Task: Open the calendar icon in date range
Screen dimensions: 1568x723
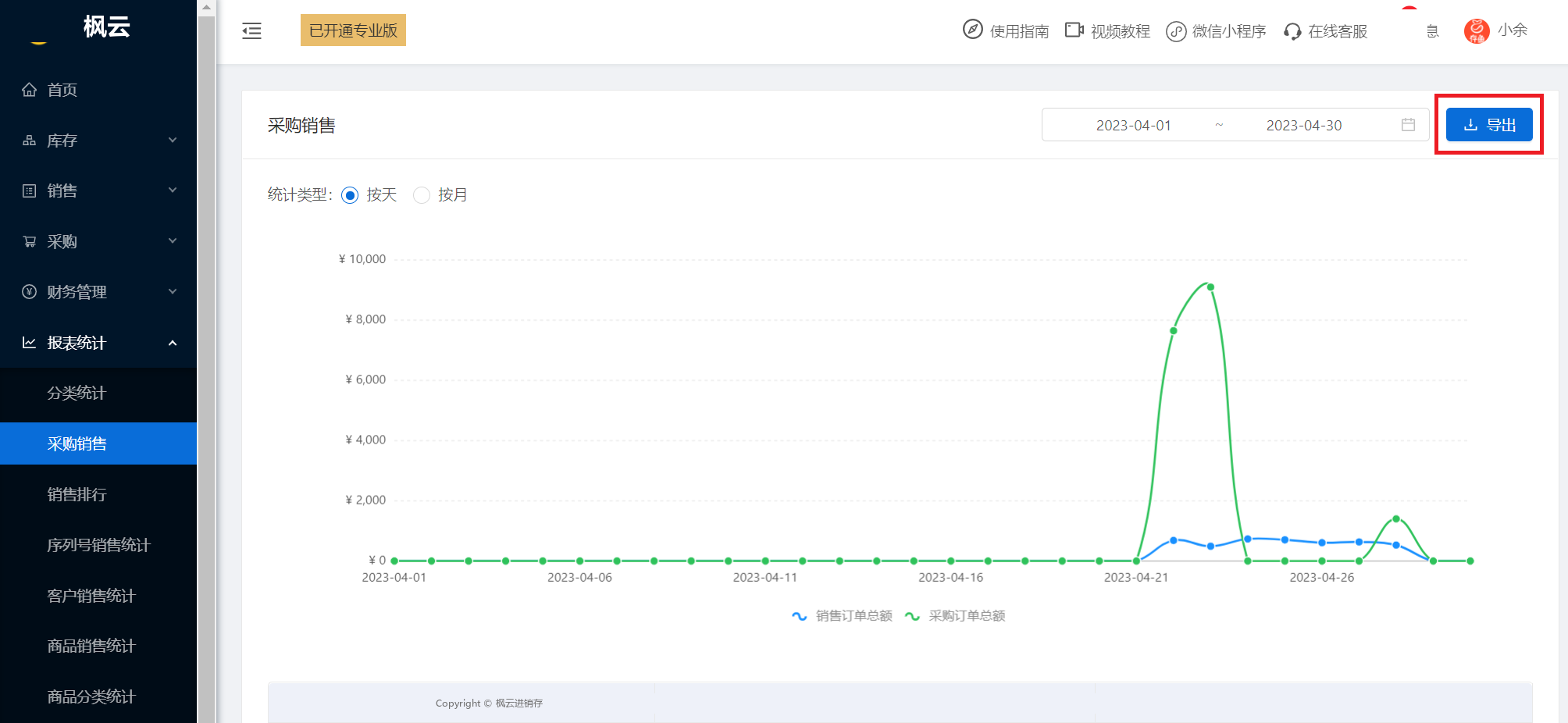Action: tap(1408, 125)
